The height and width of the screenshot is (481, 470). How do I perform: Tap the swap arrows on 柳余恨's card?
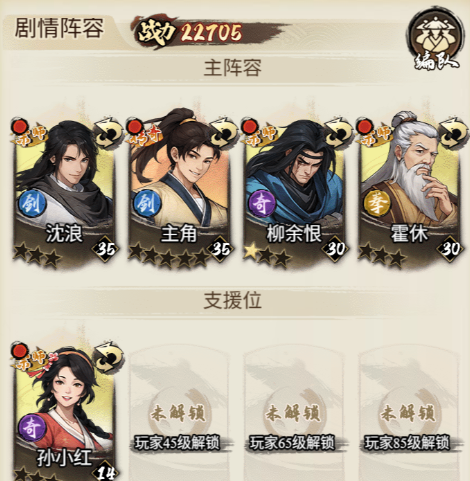339,133
